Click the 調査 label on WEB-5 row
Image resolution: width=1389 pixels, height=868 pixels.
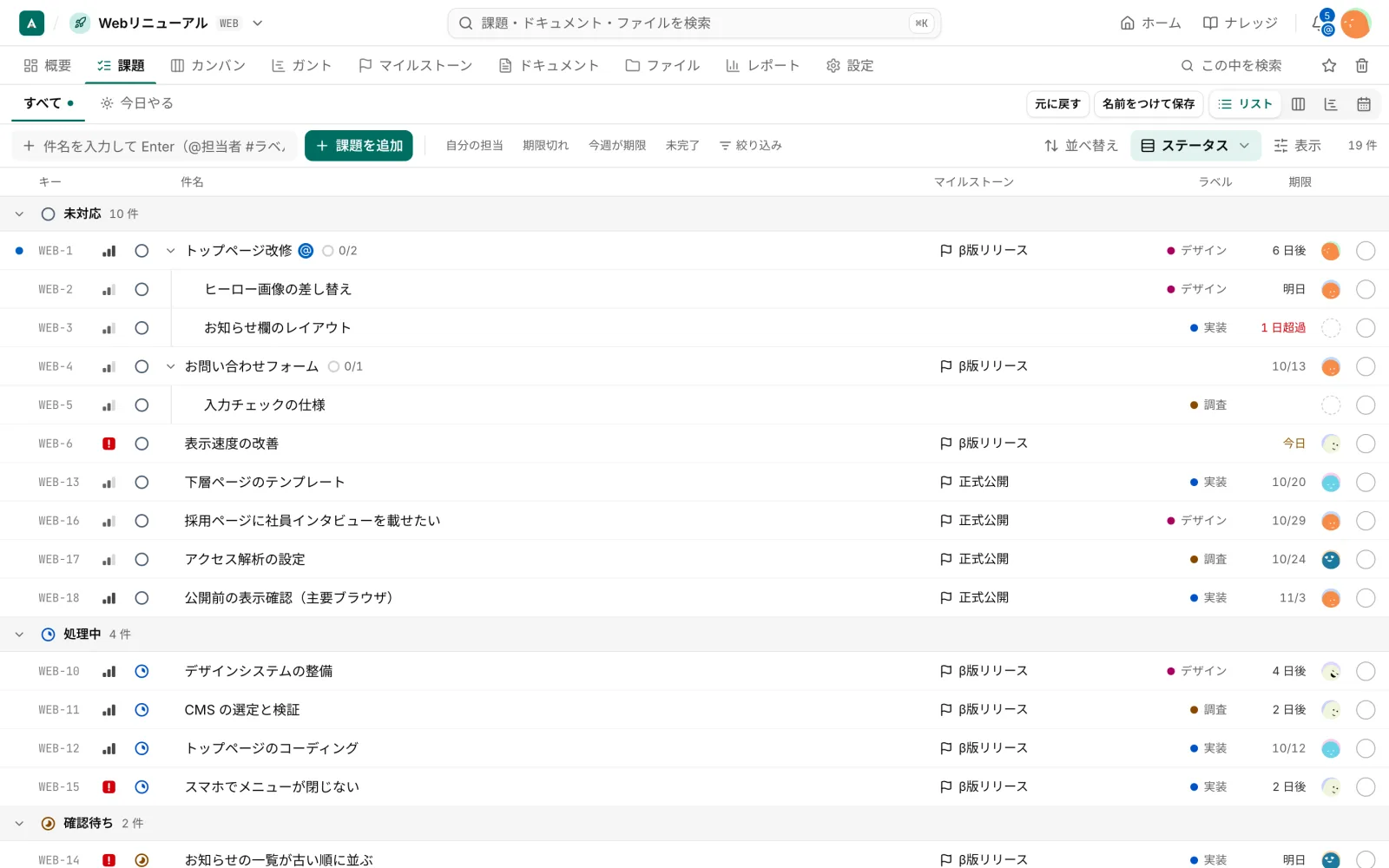point(1208,405)
